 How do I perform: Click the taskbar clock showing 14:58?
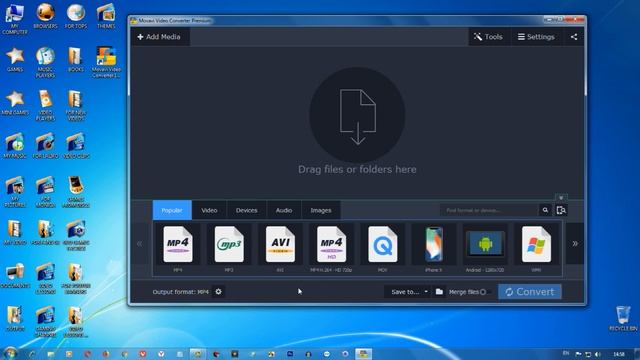pos(619,354)
